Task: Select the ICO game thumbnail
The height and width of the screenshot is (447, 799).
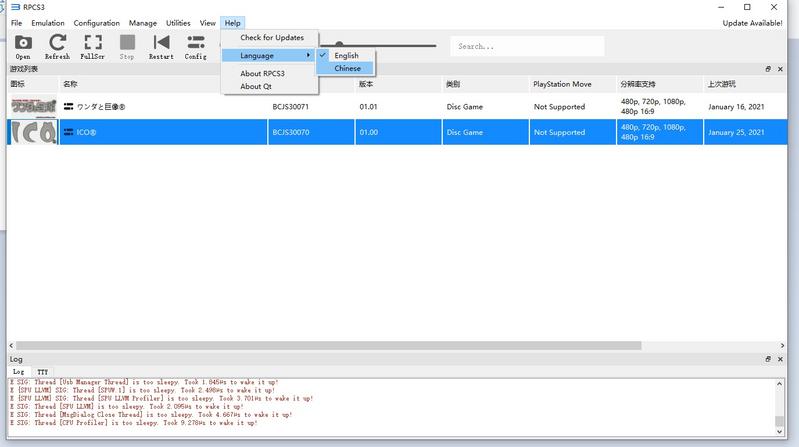Action: 34,132
